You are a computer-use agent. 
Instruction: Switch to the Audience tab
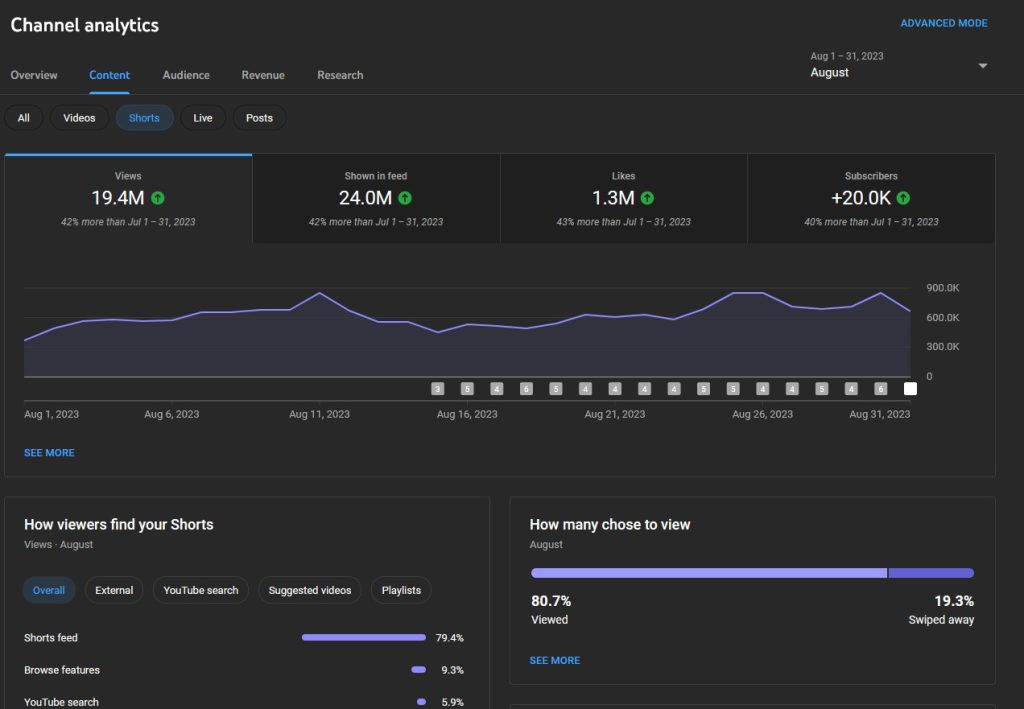click(x=186, y=75)
